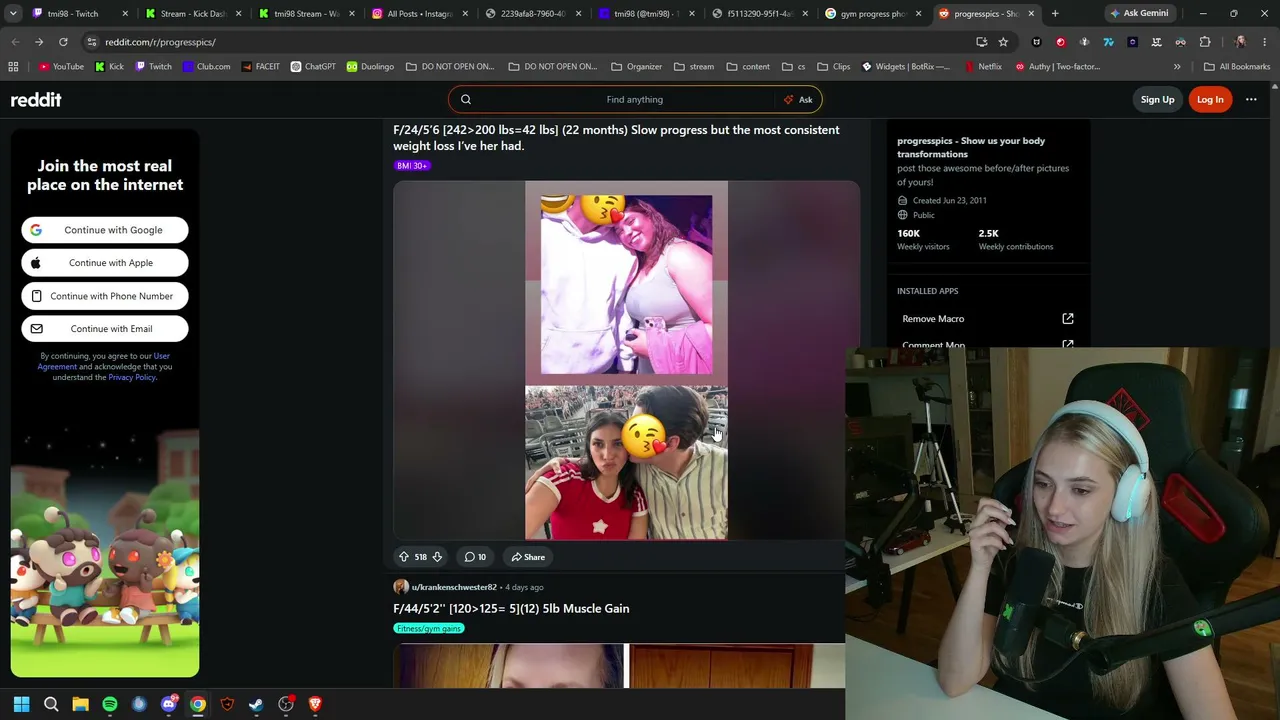View the top before photo in the post

pyautogui.click(x=626, y=285)
